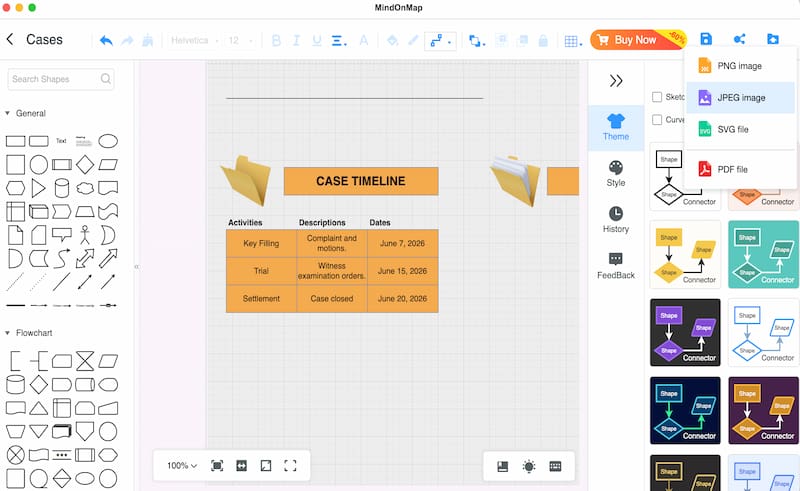This screenshot has width=800, height=491.
Task: Open the keyboard shortcuts icon
Action: pyautogui.click(x=555, y=466)
